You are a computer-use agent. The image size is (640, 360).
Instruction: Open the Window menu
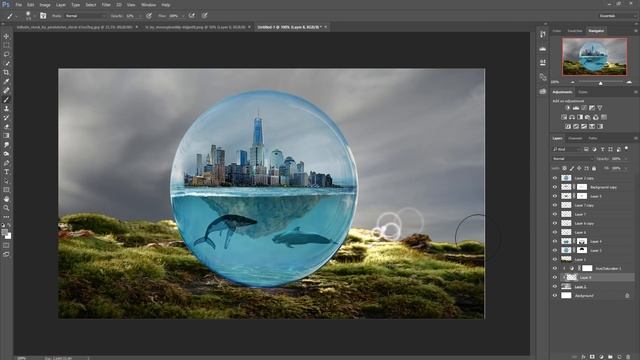point(148,5)
